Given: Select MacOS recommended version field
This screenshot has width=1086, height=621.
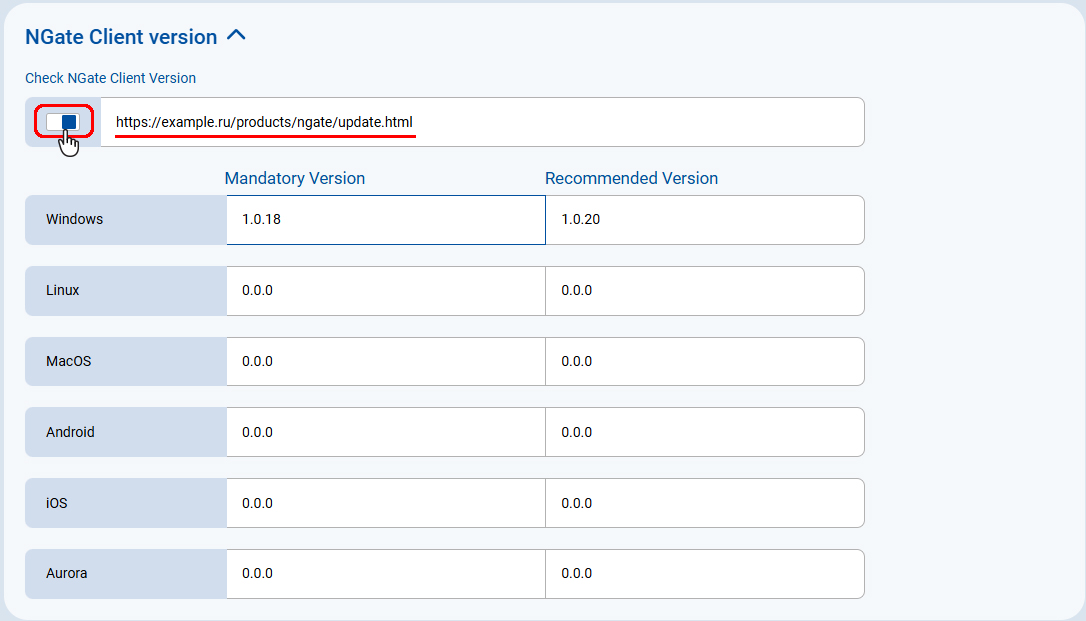Looking at the screenshot, I should tap(704, 362).
